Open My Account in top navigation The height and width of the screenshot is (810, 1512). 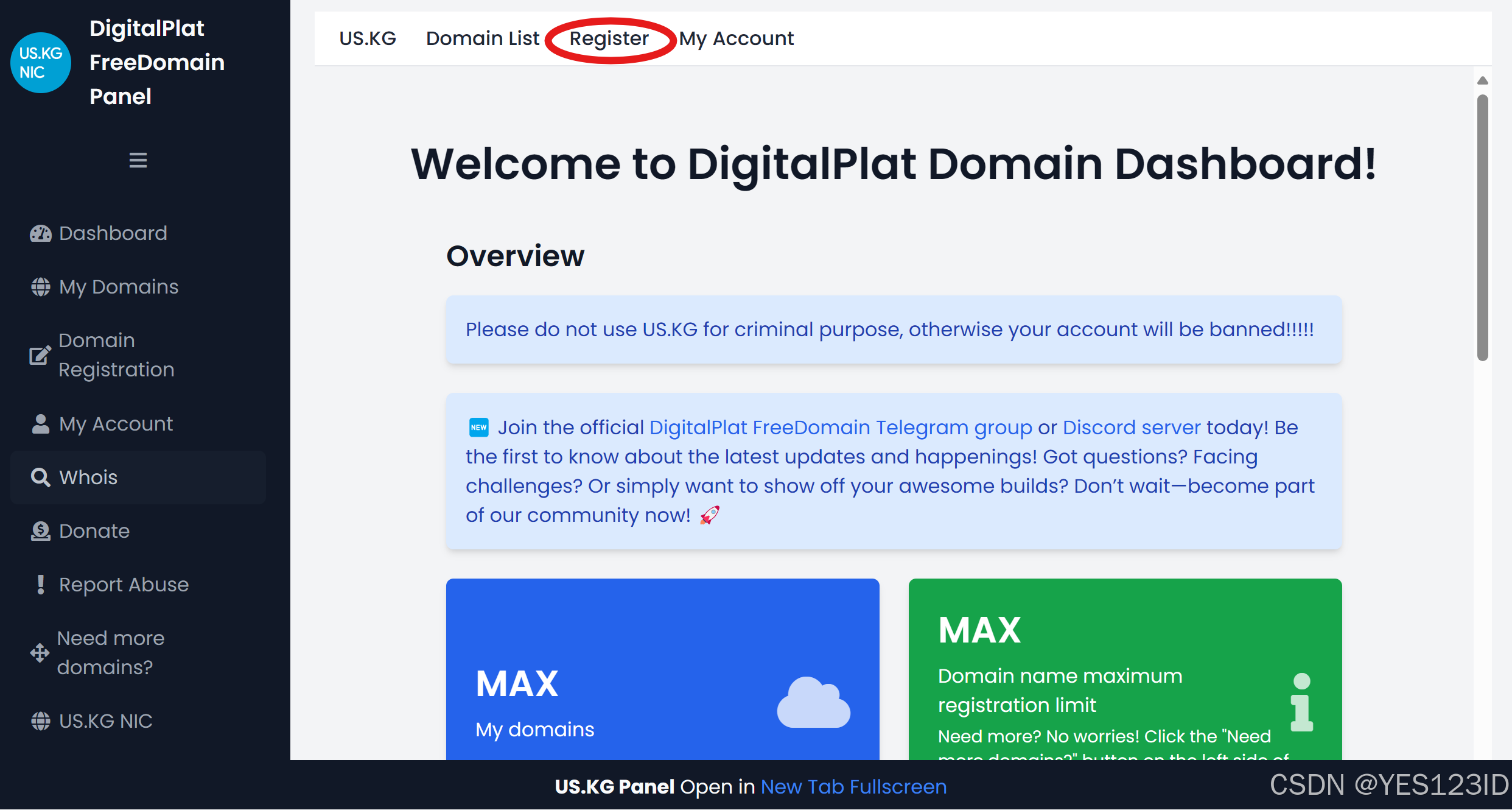(736, 38)
